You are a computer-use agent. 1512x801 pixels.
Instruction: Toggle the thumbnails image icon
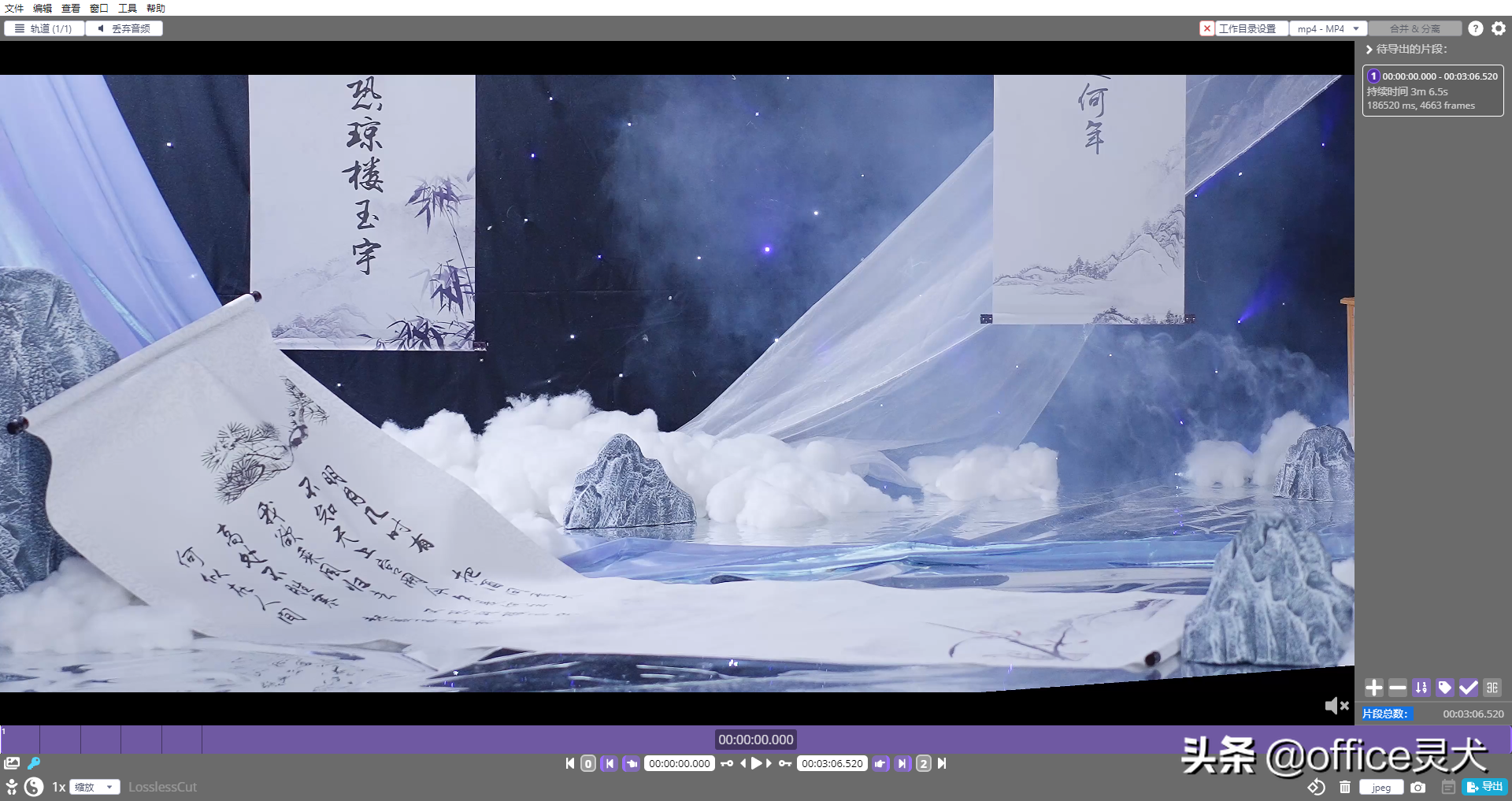12,763
